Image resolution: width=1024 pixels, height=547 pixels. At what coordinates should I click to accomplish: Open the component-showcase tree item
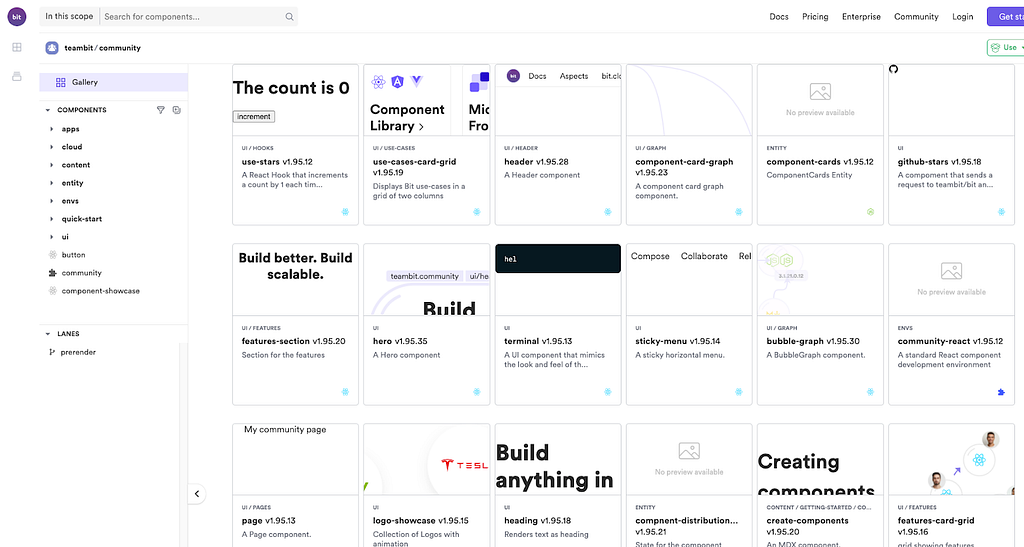point(101,290)
